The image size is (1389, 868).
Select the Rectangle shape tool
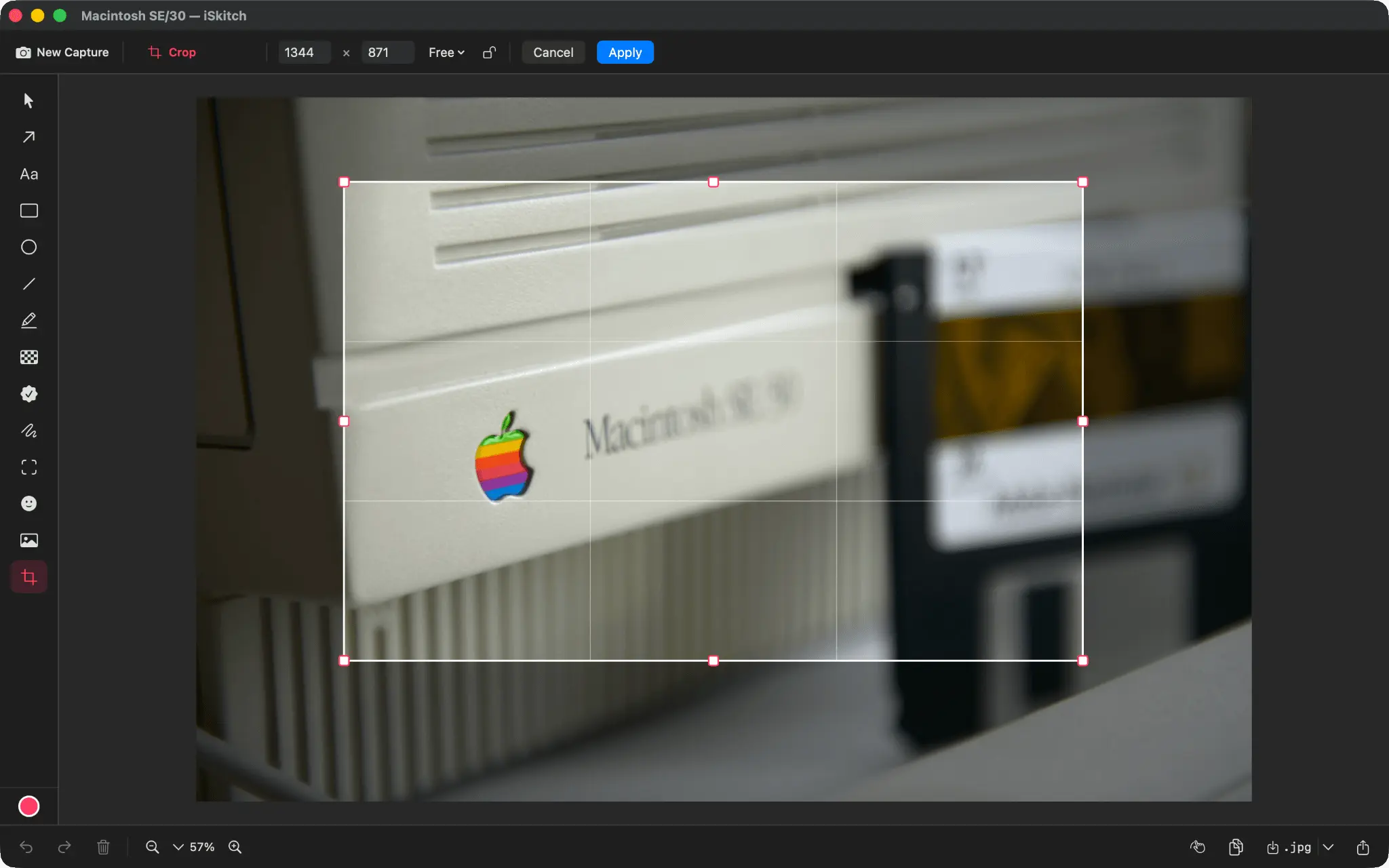28,211
